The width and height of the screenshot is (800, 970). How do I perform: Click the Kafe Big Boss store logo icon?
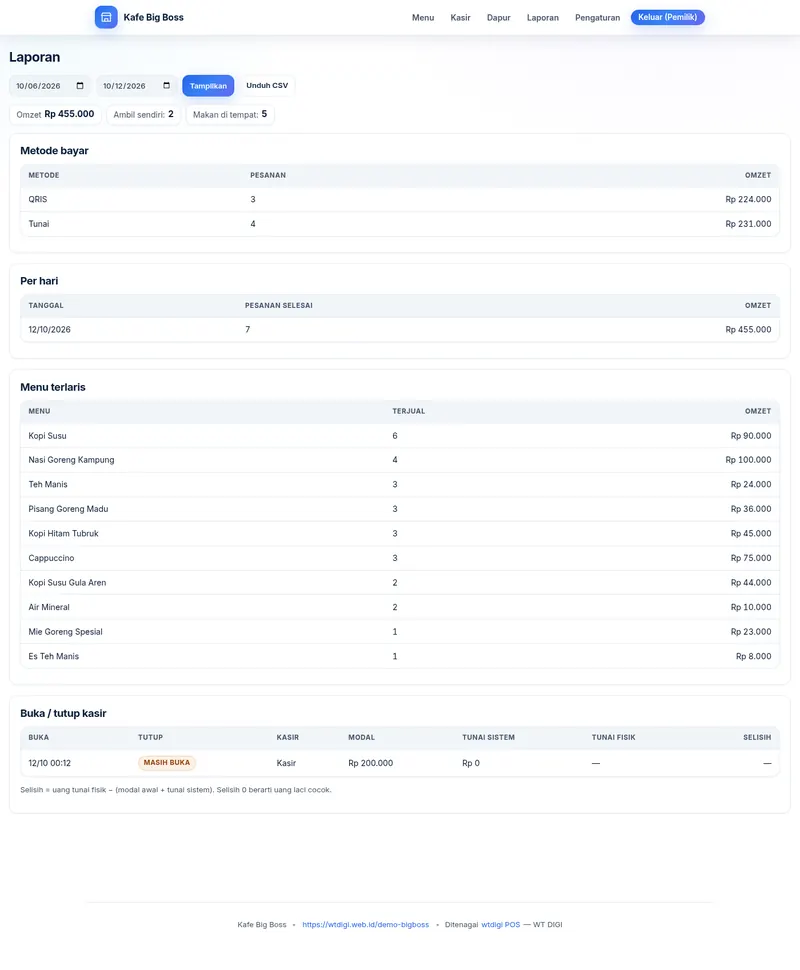pyautogui.click(x=106, y=17)
